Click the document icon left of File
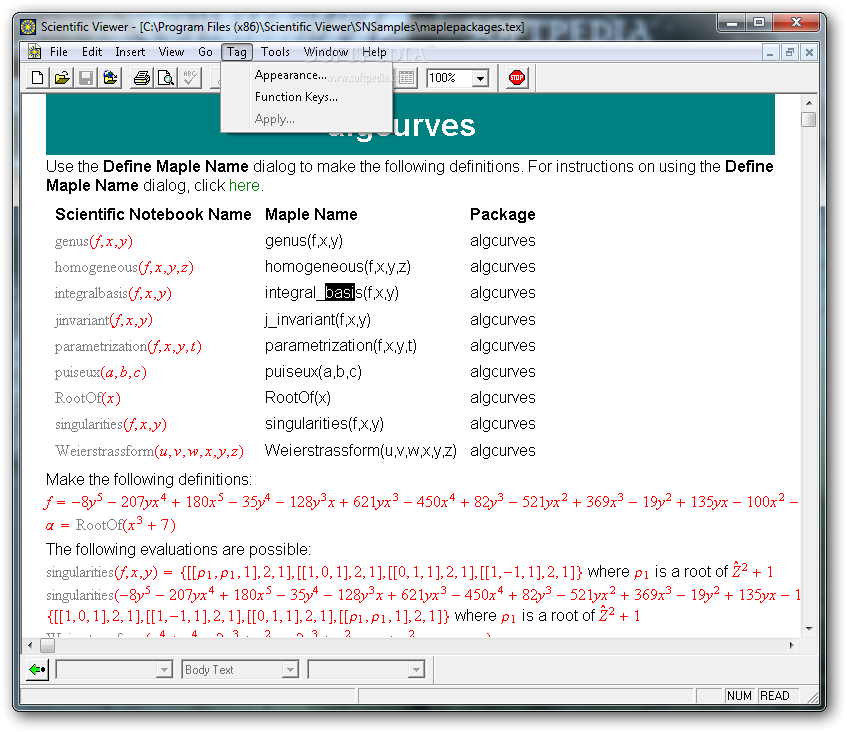 [35, 52]
